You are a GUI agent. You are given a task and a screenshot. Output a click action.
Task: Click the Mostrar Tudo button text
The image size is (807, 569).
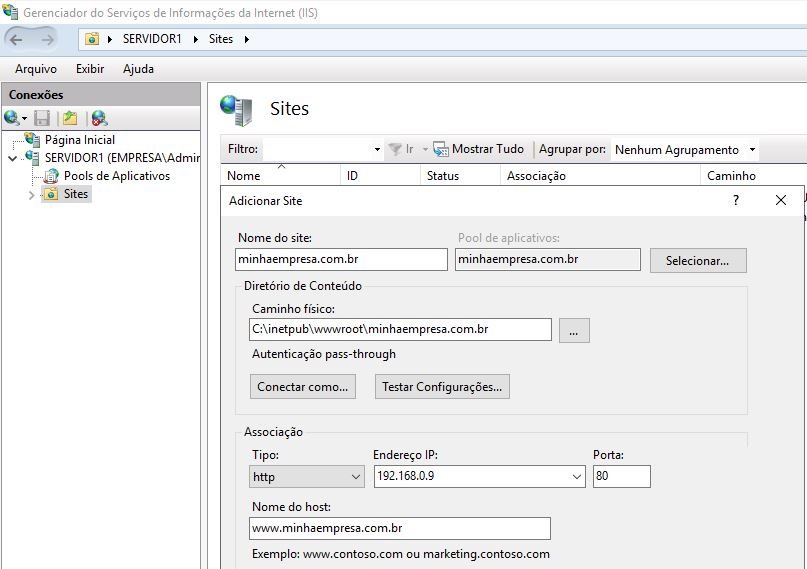pos(488,149)
